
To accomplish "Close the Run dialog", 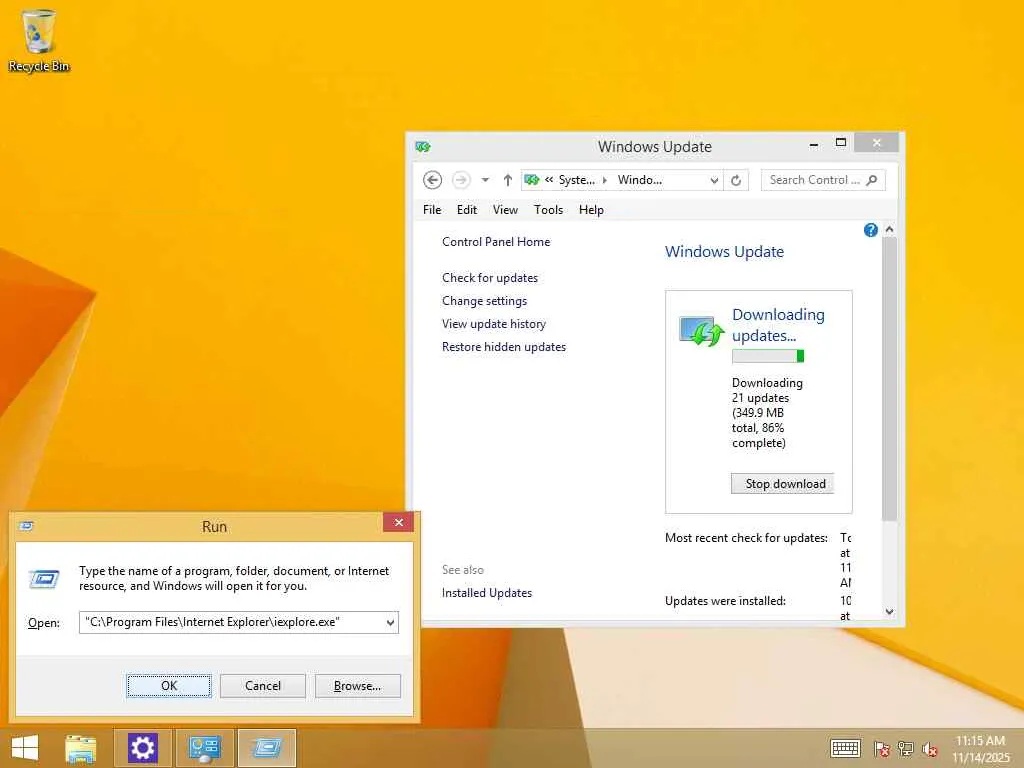I will 398,522.
